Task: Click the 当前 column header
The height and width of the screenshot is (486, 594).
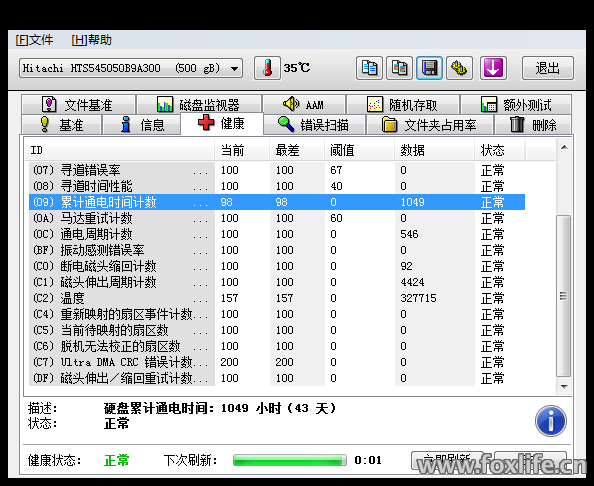Action: [242, 150]
